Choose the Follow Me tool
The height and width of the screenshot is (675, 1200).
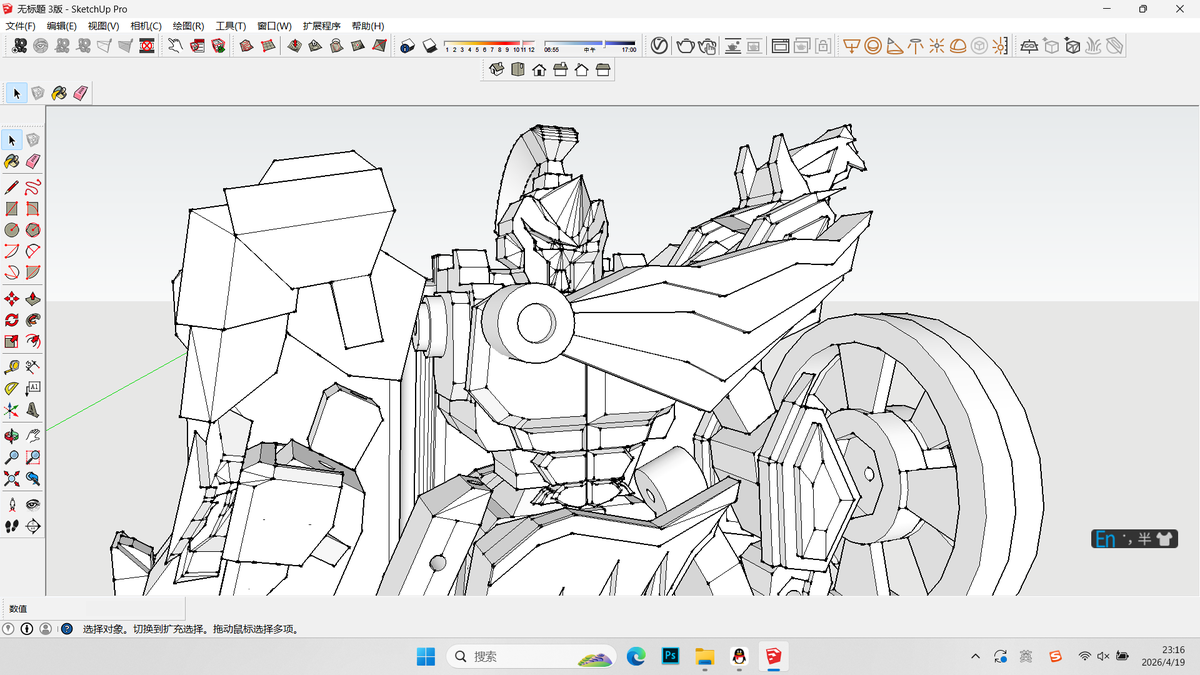coord(33,320)
